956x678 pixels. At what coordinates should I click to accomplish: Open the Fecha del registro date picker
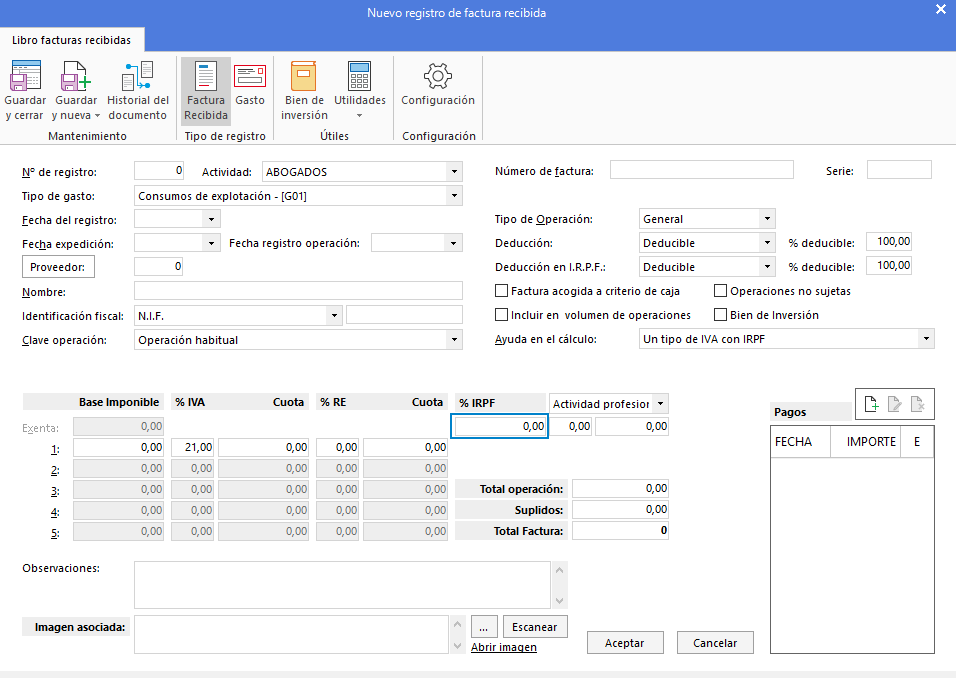coord(211,219)
